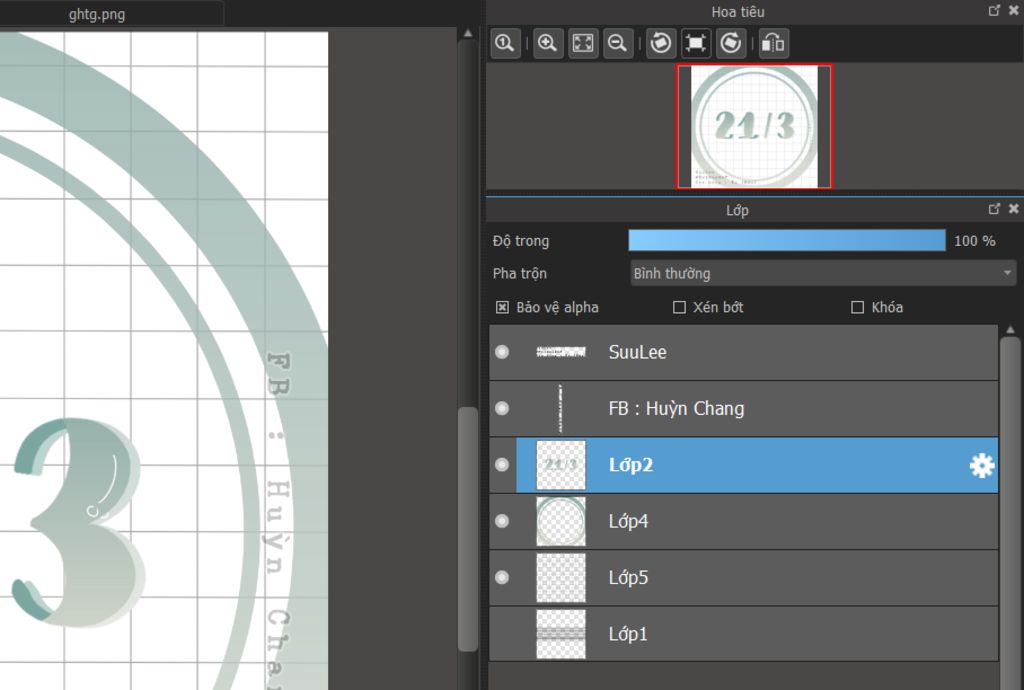Hide the SuuLee layer
This screenshot has width=1024, height=690.
[x=502, y=352]
